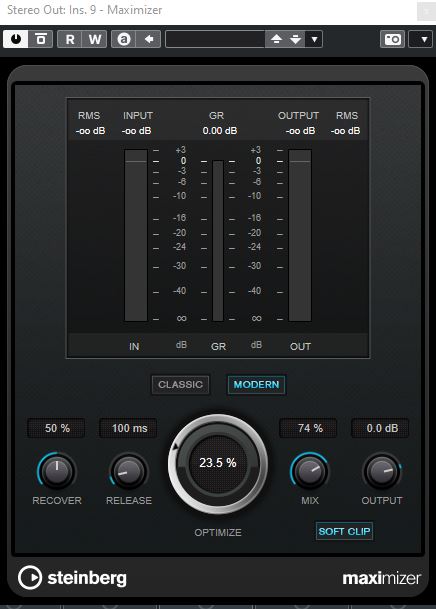Screen dimensions: 436x609
Task: Click the Mix value field 74 %
Action: coord(309,428)
